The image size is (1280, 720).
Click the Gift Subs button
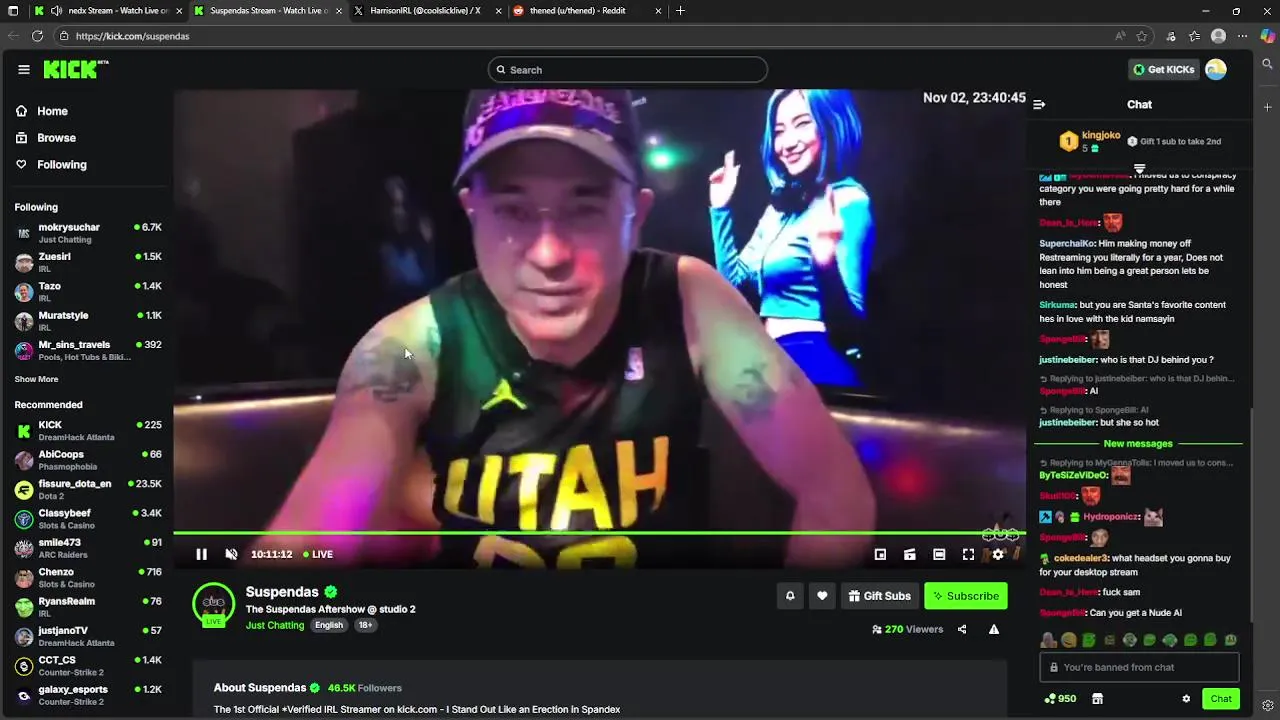879,596
